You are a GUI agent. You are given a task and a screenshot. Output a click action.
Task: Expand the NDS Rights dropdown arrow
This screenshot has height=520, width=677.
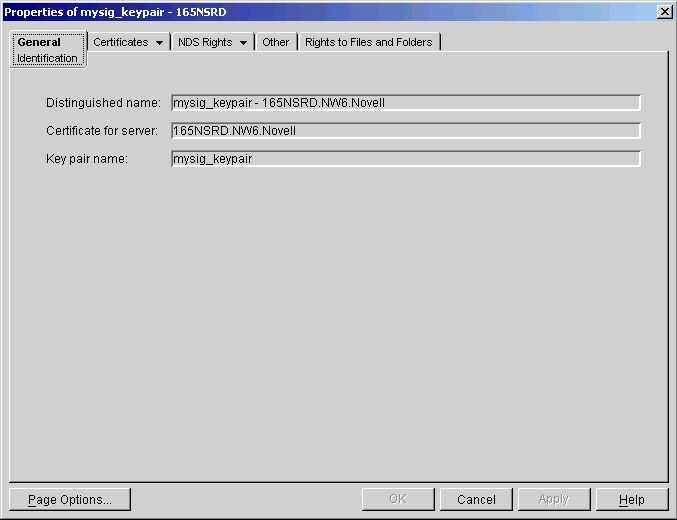[243, 43]
